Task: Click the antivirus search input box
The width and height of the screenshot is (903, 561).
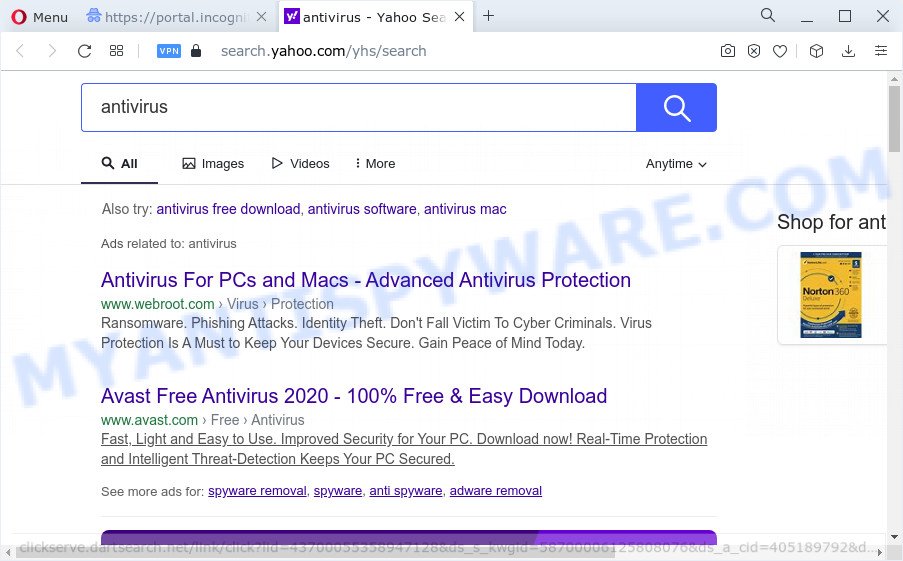Action: click(358, 107)
